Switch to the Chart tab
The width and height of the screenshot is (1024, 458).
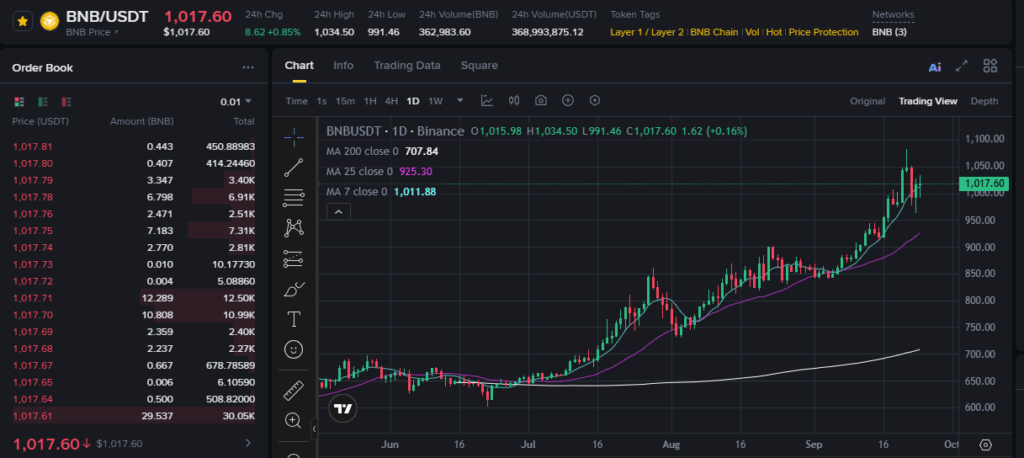299,65
